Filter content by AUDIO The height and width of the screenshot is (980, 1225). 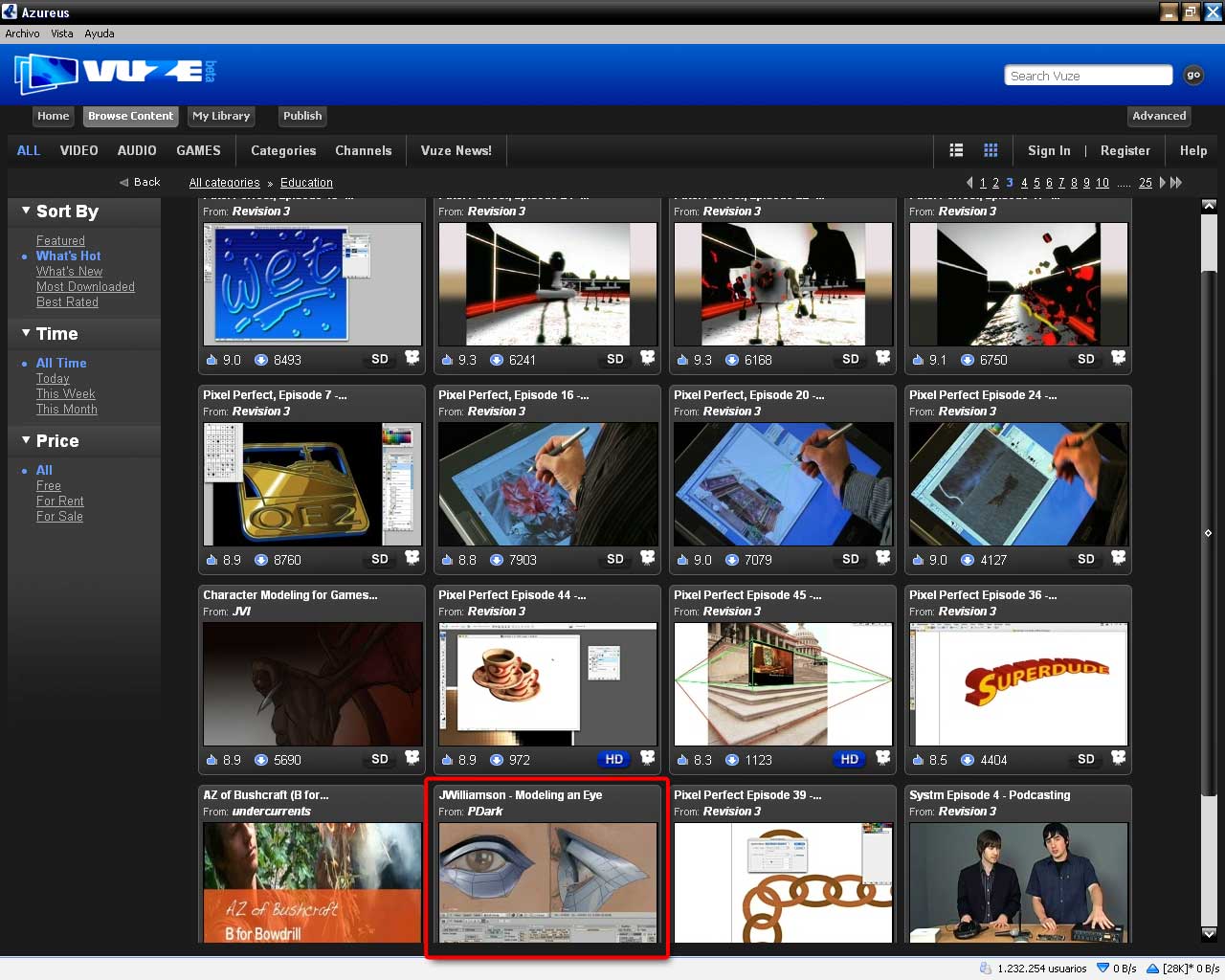coord(137,150)
